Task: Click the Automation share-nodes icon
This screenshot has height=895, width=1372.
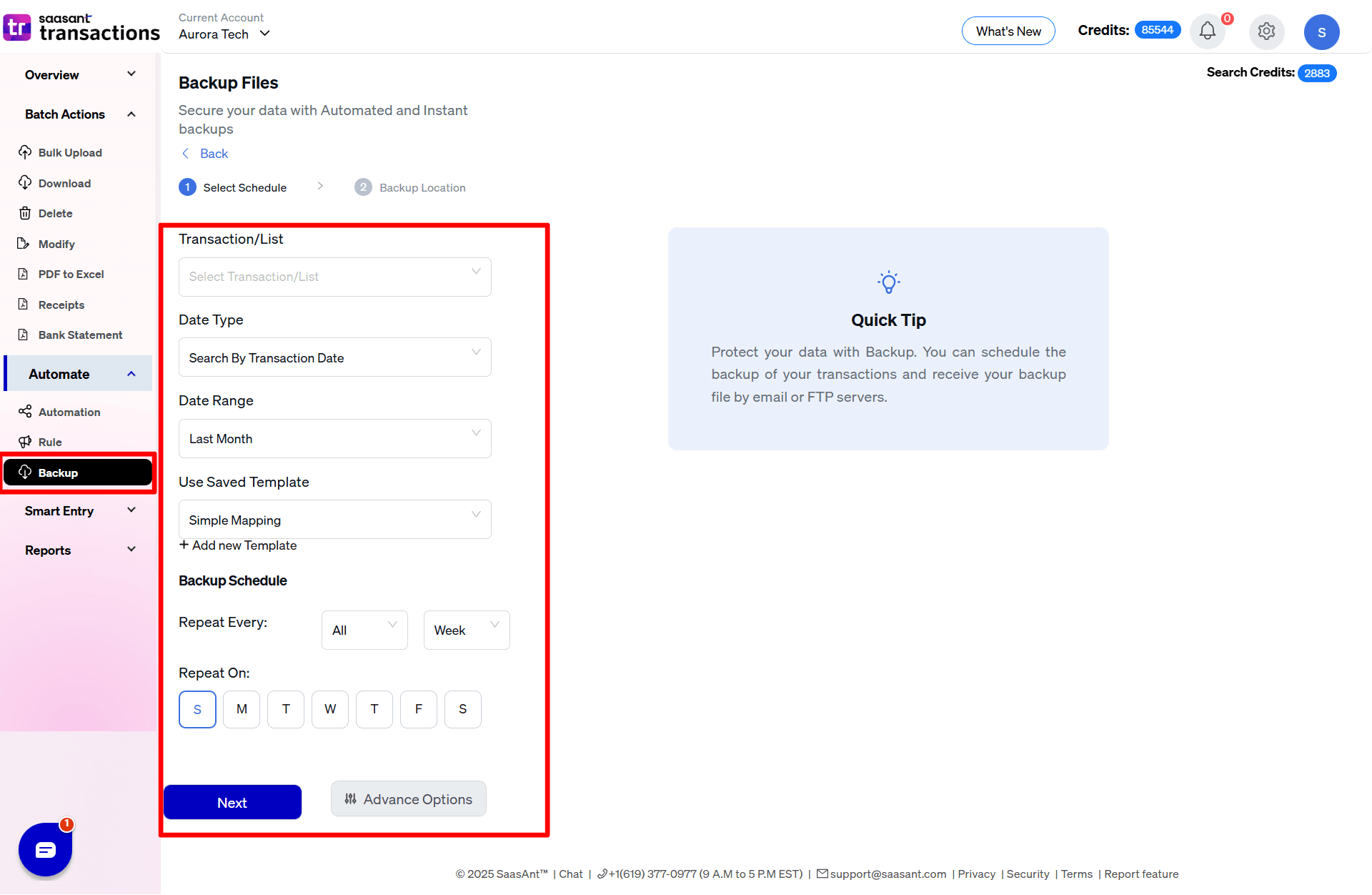Action: click(25, 411)
